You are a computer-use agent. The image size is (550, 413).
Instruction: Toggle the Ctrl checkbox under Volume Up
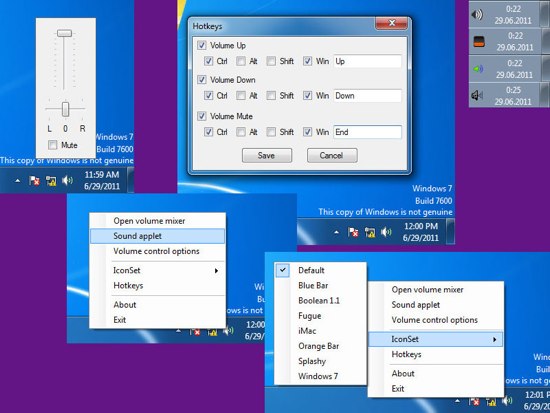tap(208, 61)
